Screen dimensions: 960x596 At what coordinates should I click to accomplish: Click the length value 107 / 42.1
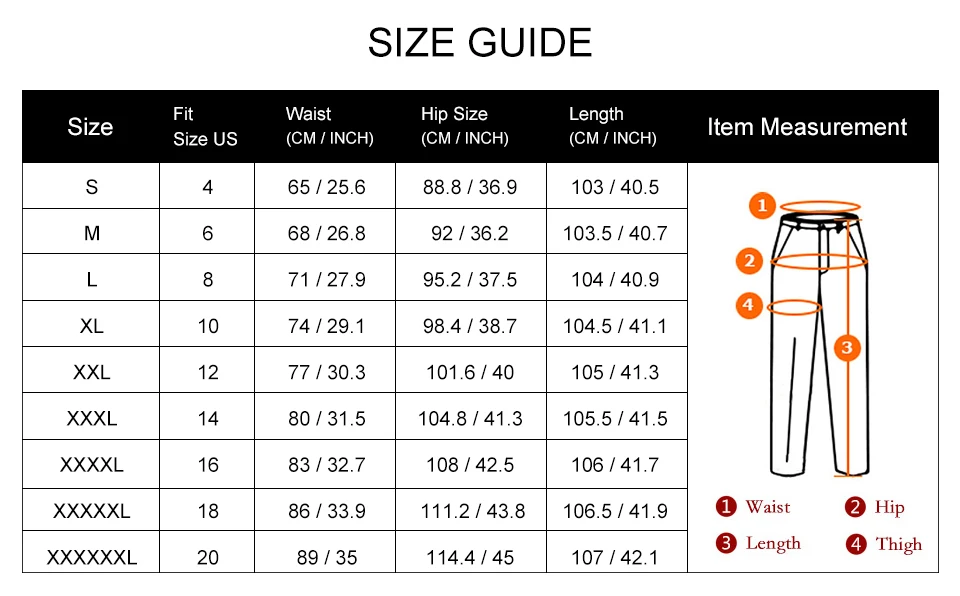615,557
